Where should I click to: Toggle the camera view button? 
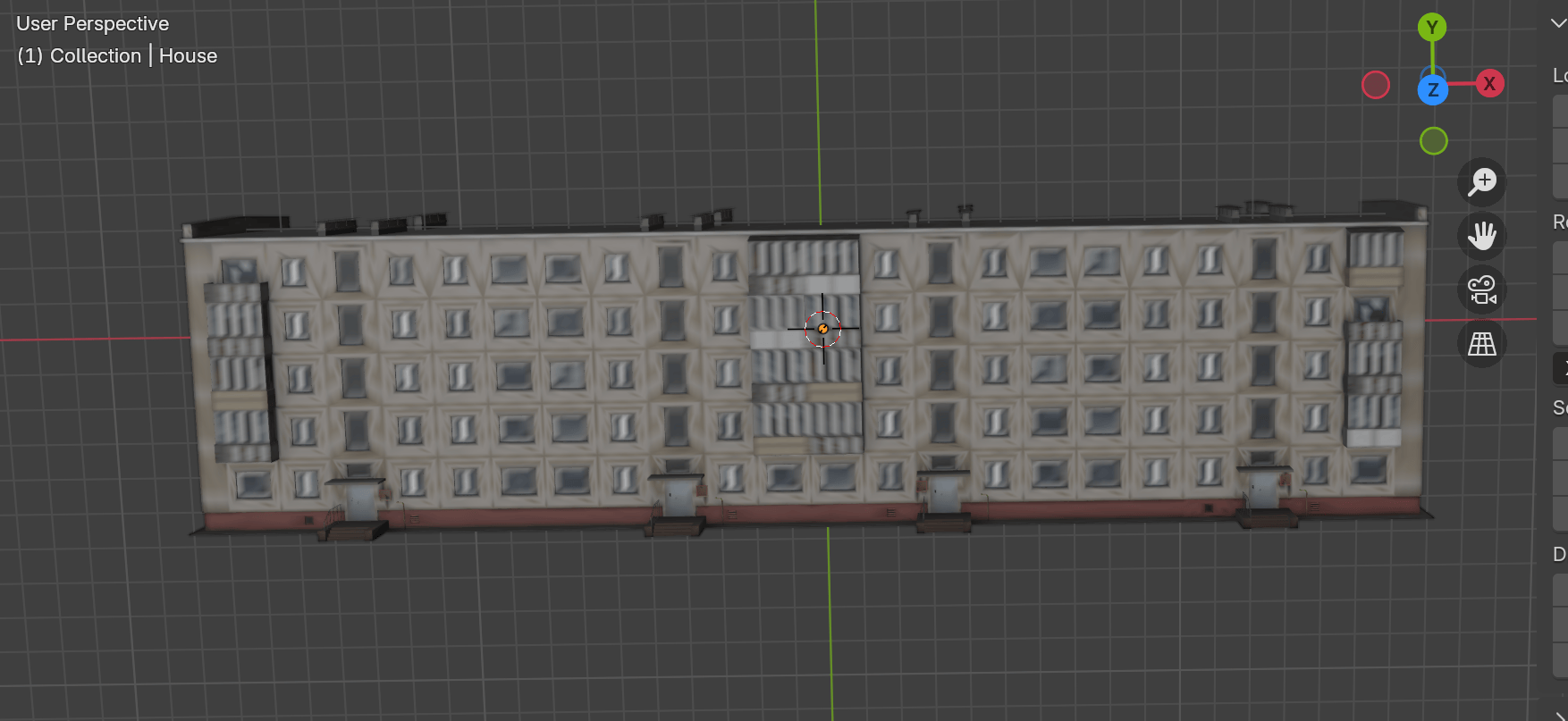point(1482,290)
